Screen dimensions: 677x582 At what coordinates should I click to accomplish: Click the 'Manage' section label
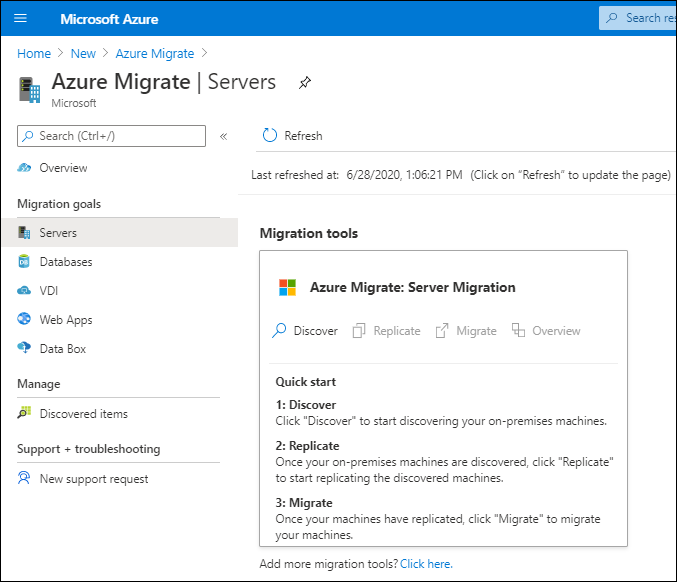(39, 384)
